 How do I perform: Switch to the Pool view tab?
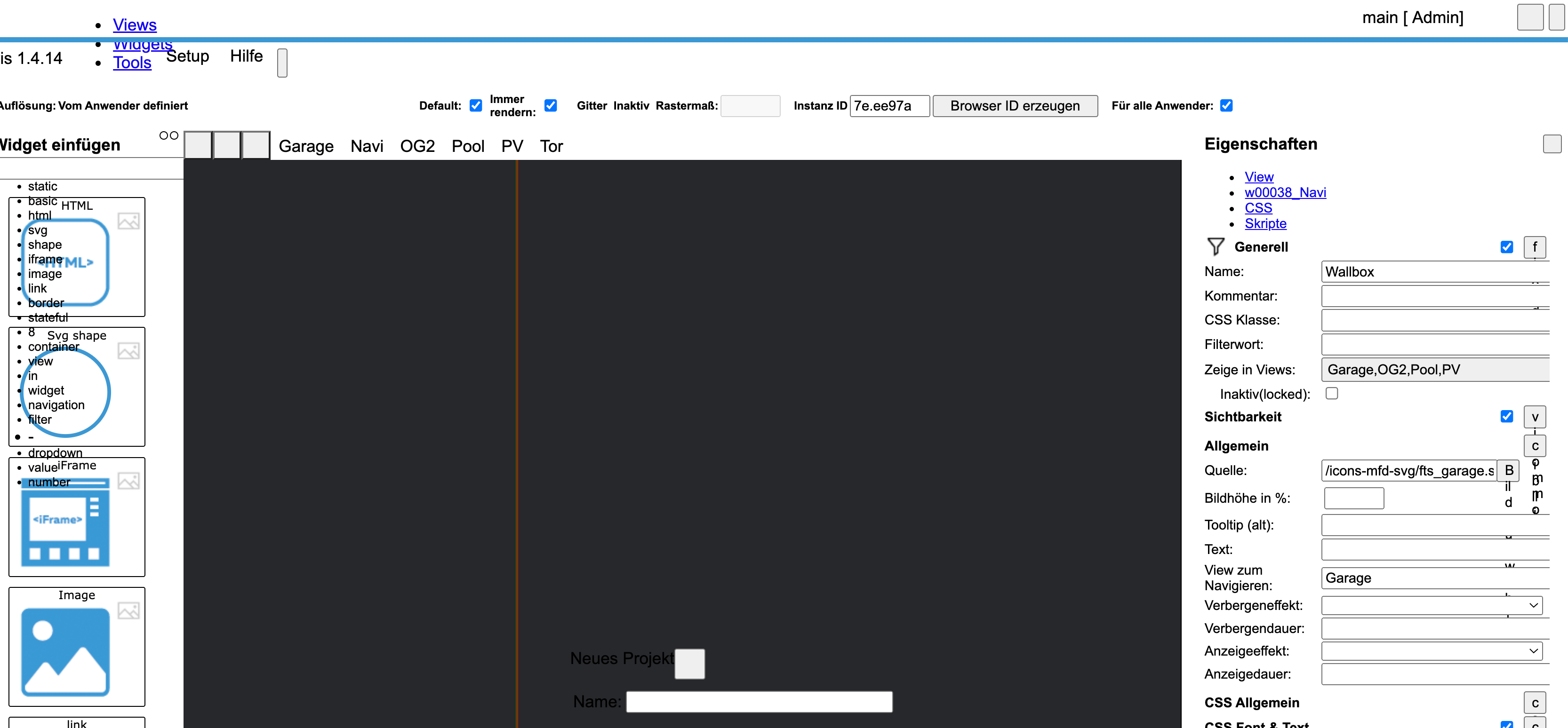467,147
